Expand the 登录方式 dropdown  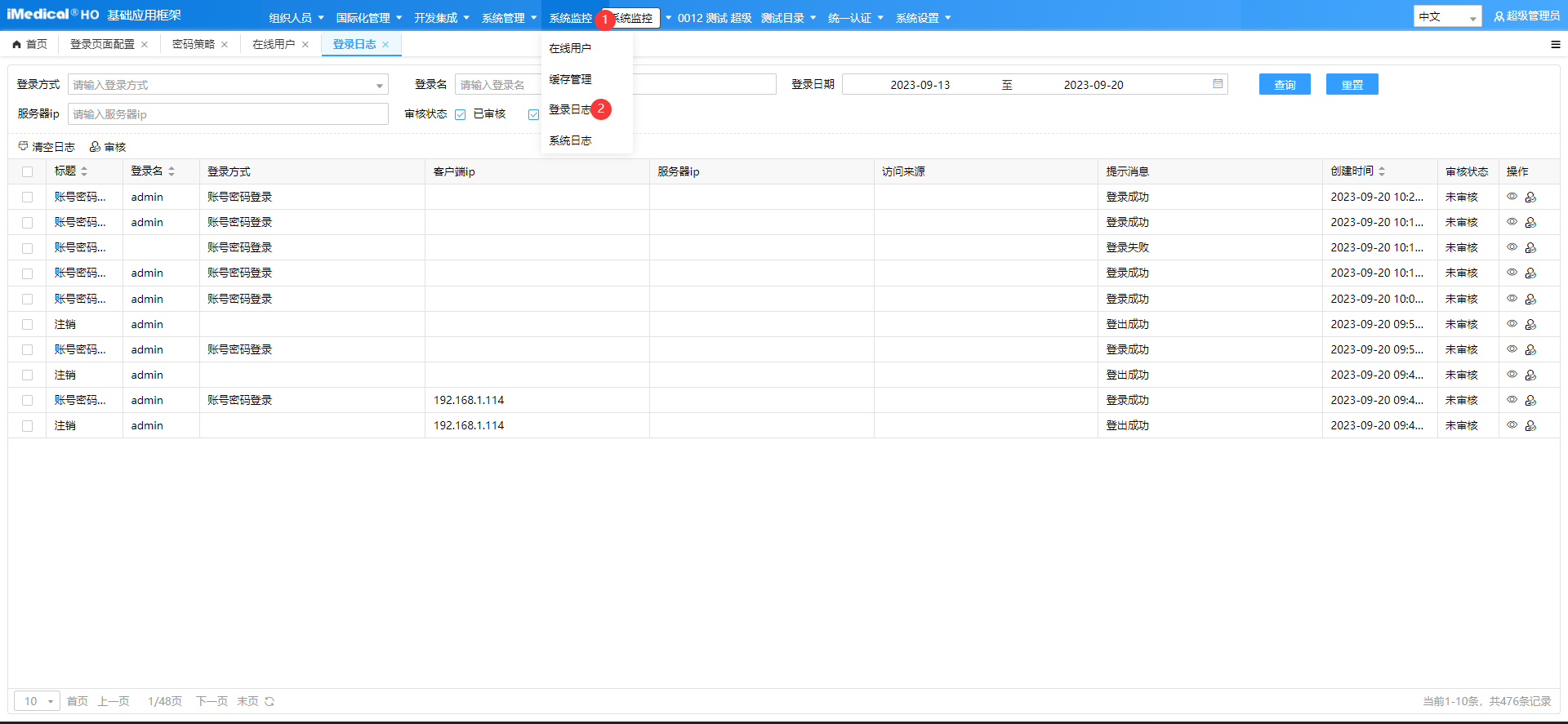point(379,85)
